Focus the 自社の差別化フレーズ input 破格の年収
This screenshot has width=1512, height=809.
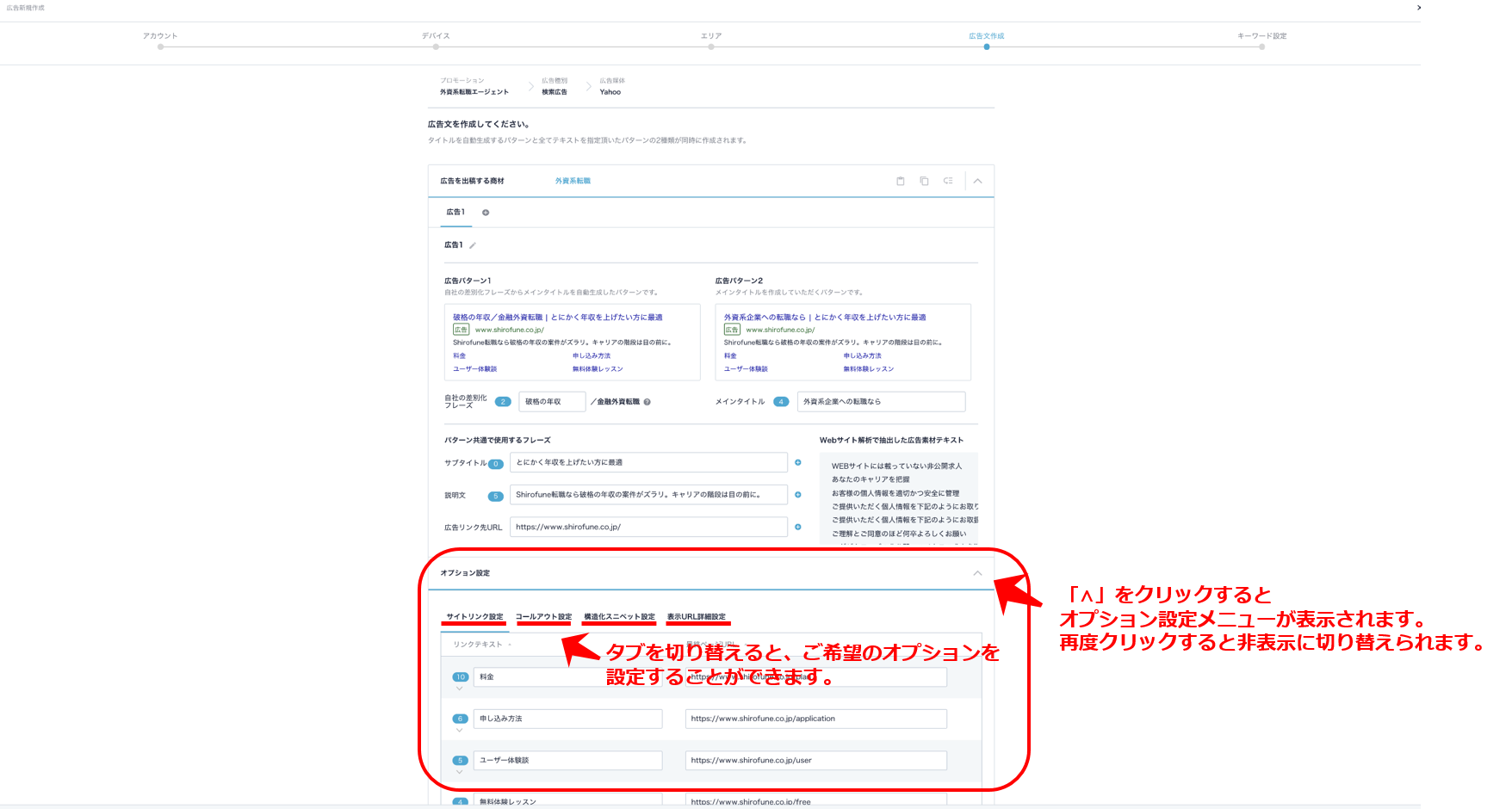(552, 402)
